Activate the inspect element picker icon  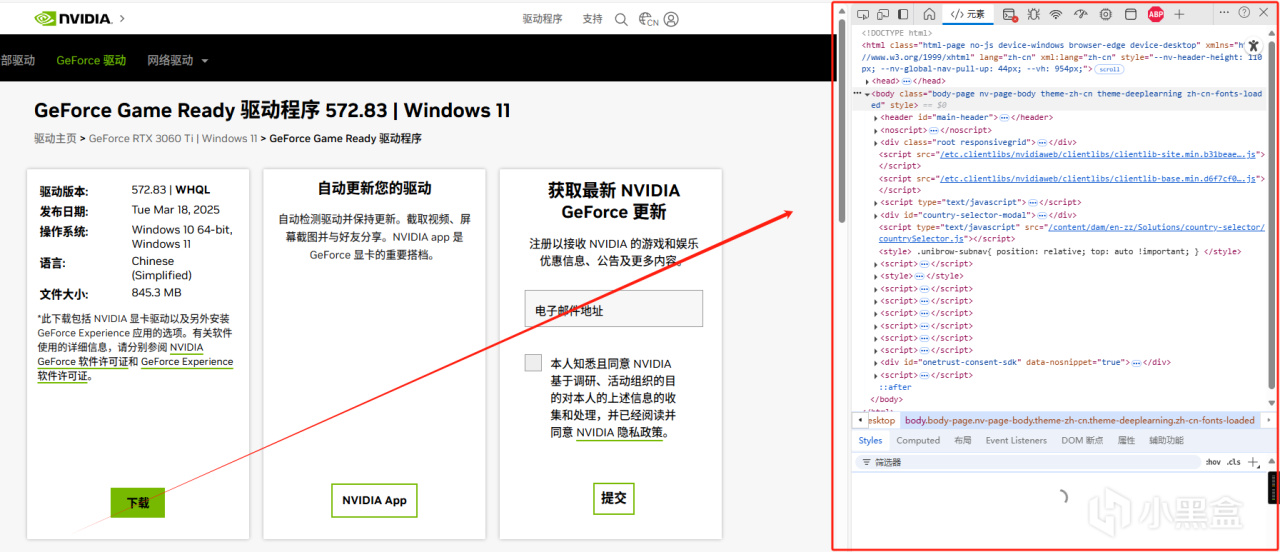(863, 14)
